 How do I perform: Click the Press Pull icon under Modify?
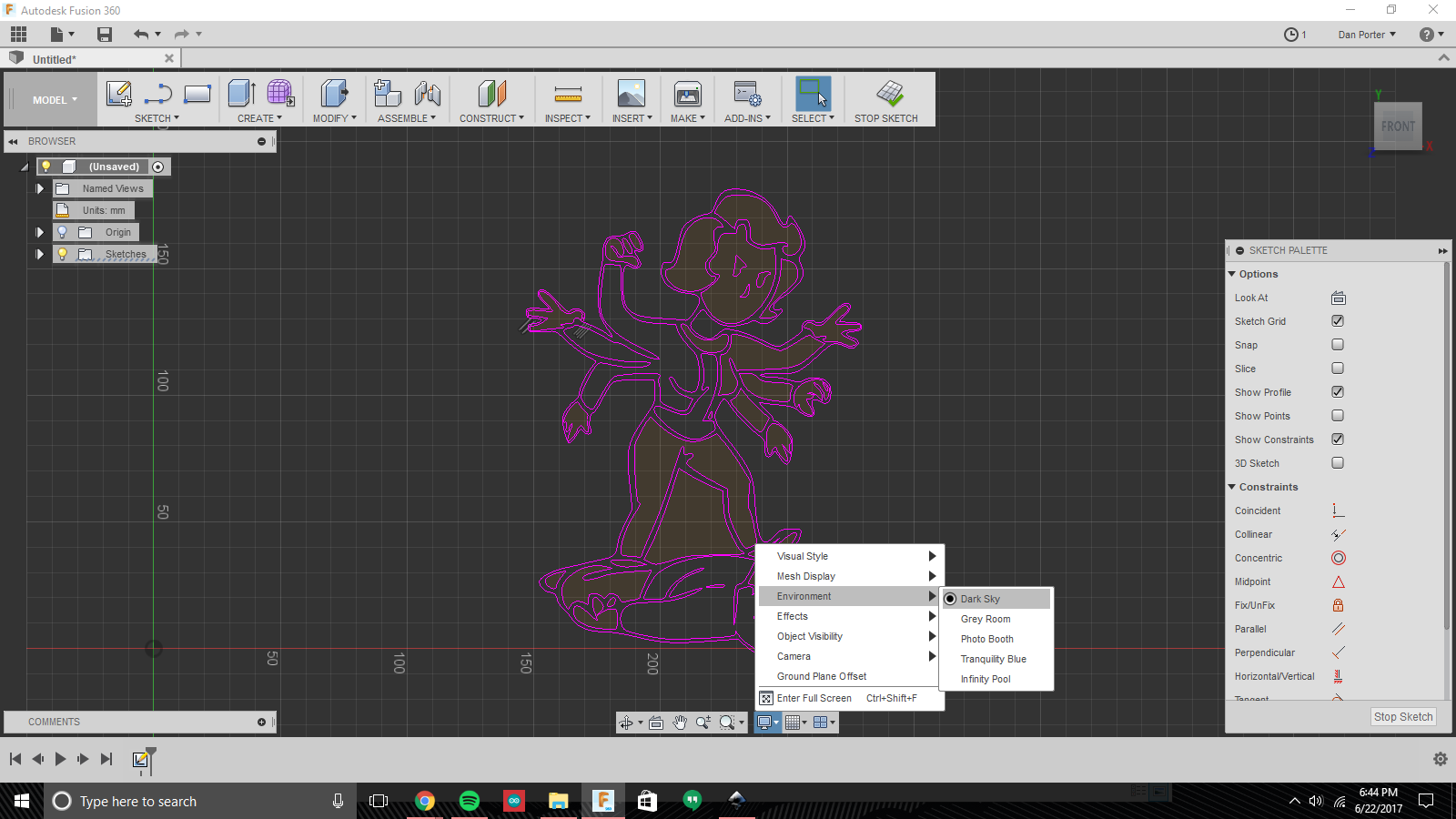334,93
